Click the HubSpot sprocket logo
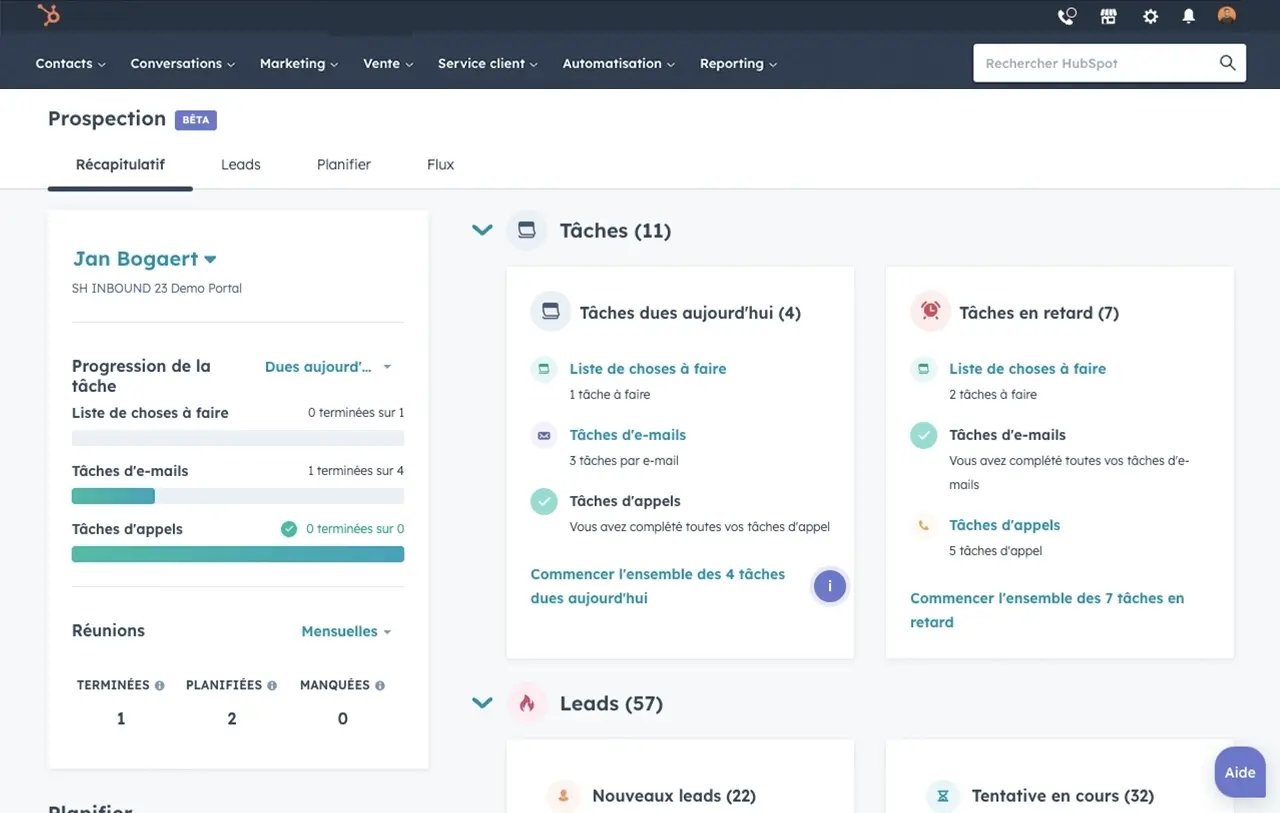 tap(49, 15)
